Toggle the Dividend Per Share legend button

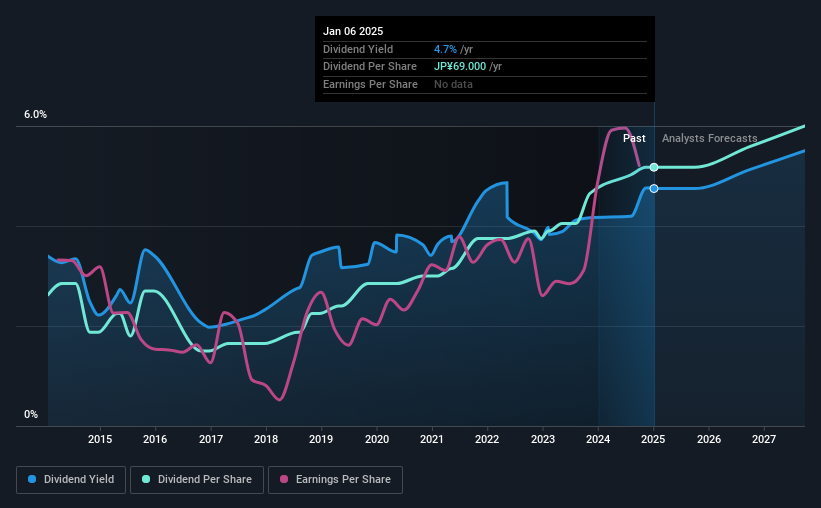(x=197, y=480)
